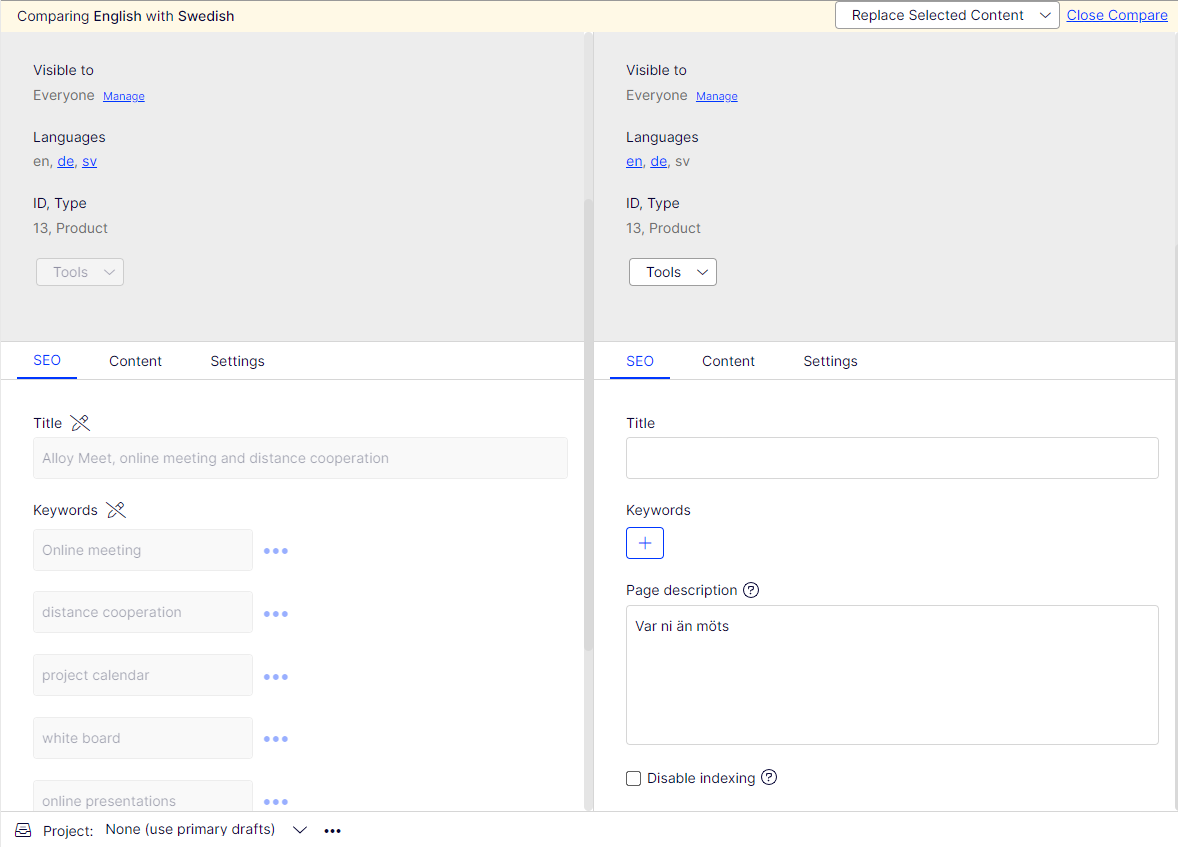Click the None (use primary drafts) project text
1178x847 pixels.
click(190, 829)
